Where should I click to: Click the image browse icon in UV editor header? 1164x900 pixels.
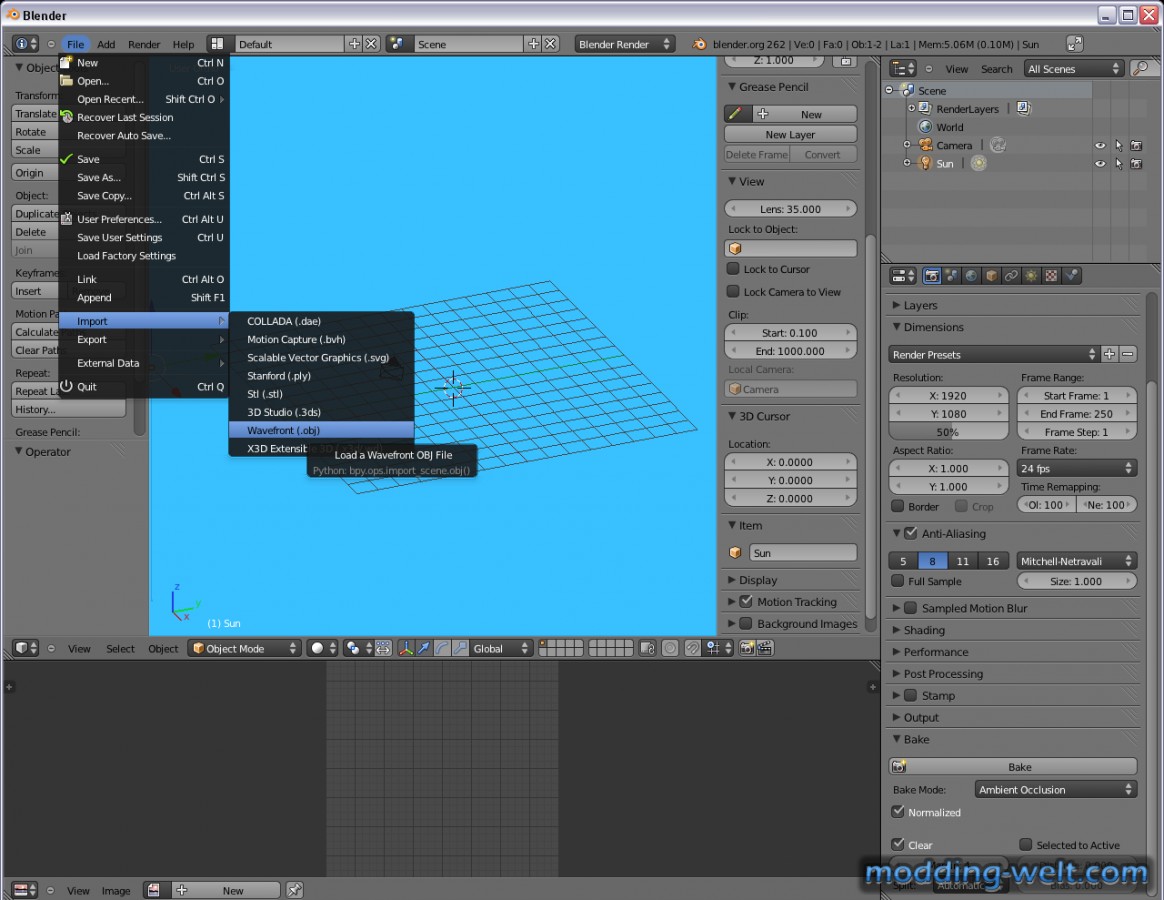click(x=154, y=890)
